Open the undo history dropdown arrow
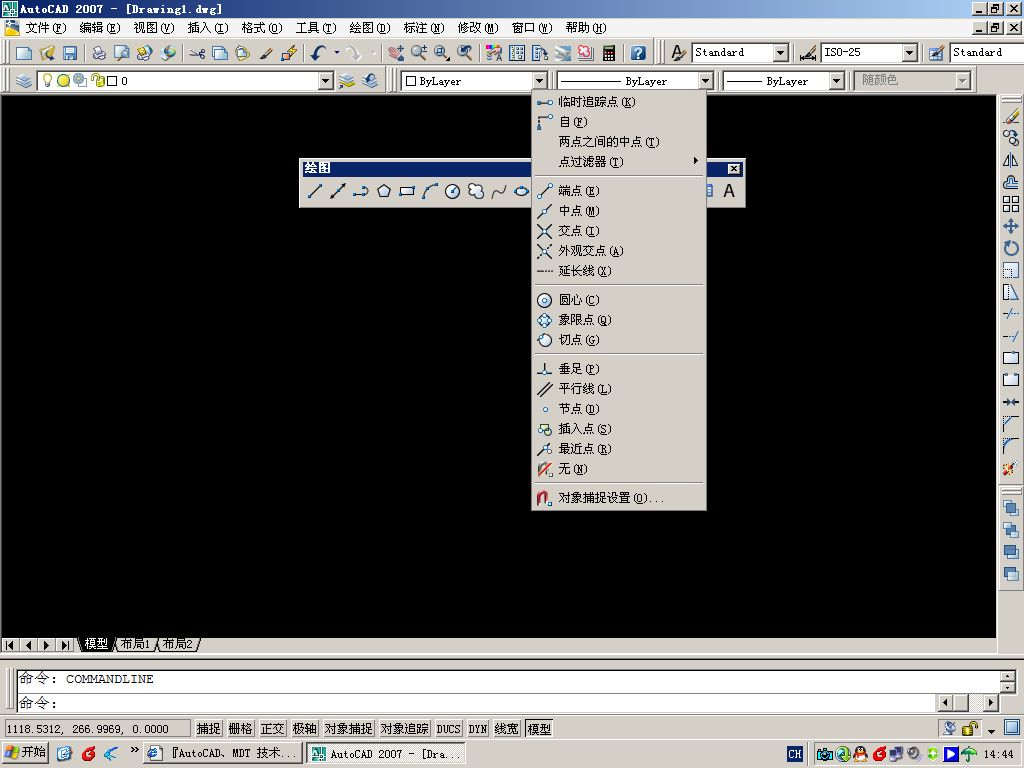The height and width of the screenshot is (768, 1024). coord(337,53)
